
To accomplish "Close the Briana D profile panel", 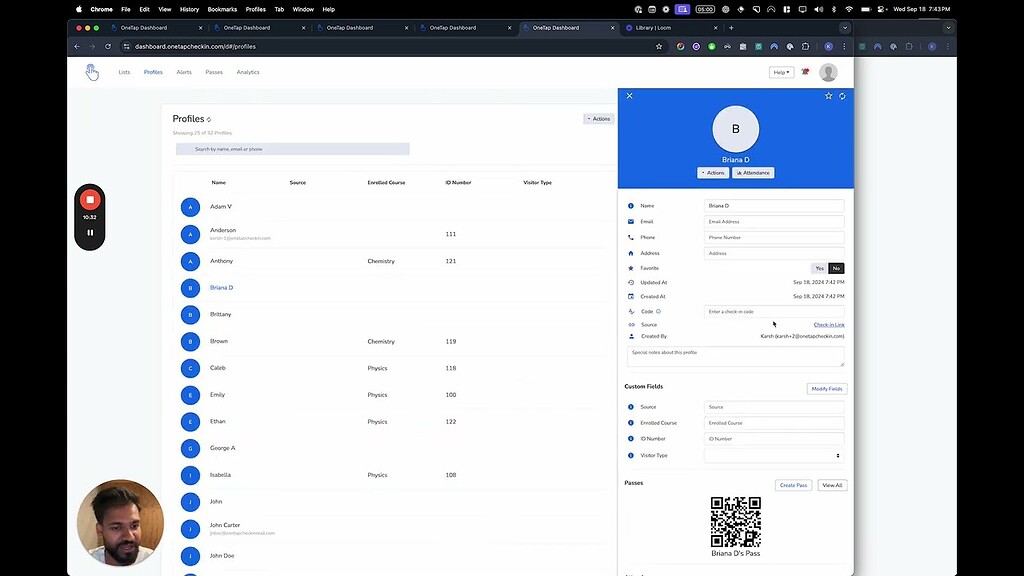I will click(x=629, y=96).
